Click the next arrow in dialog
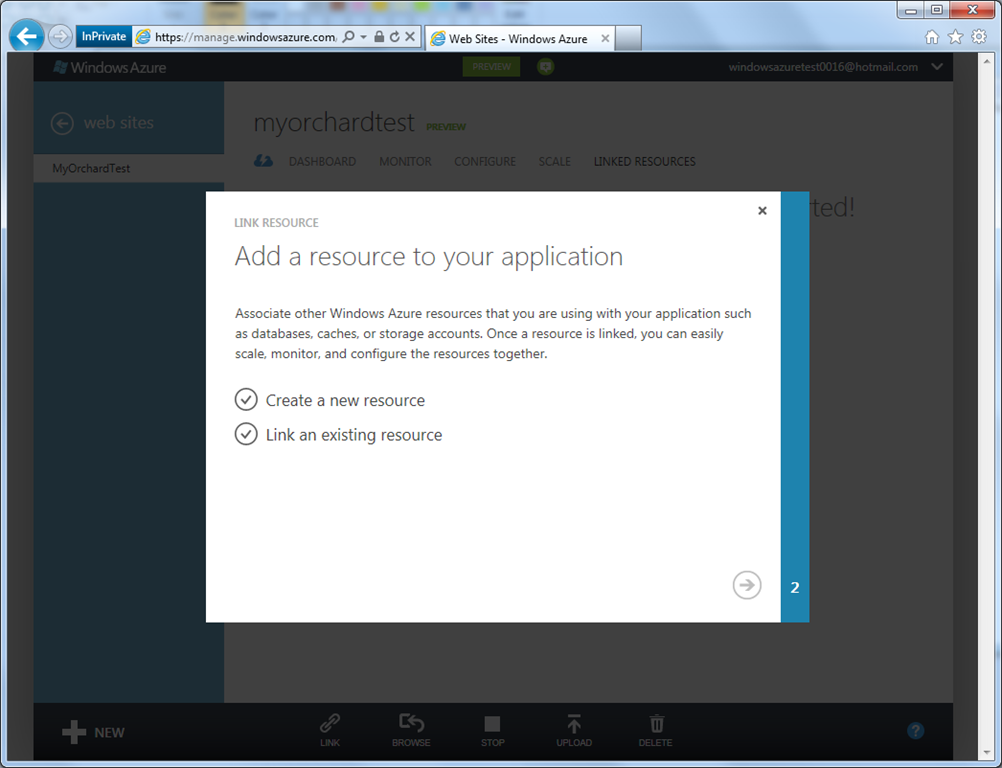This screenshot has width=1002, height=768. pos(746,585)
